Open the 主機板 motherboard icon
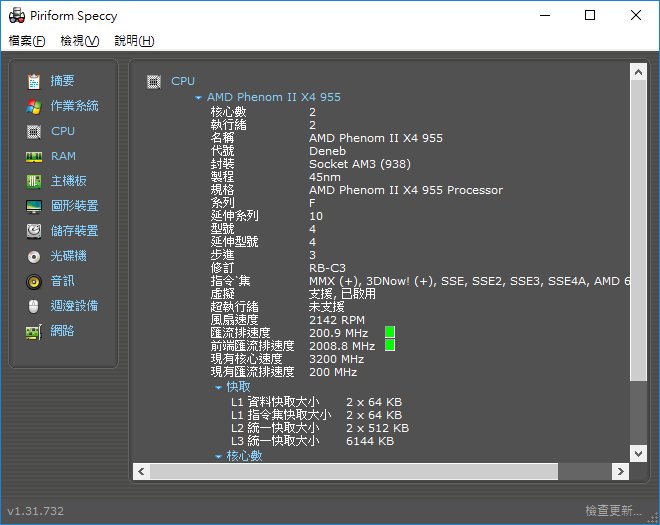The width and height of the screenshot is (660, 525). pyautogui.click(x=34, y=181)
